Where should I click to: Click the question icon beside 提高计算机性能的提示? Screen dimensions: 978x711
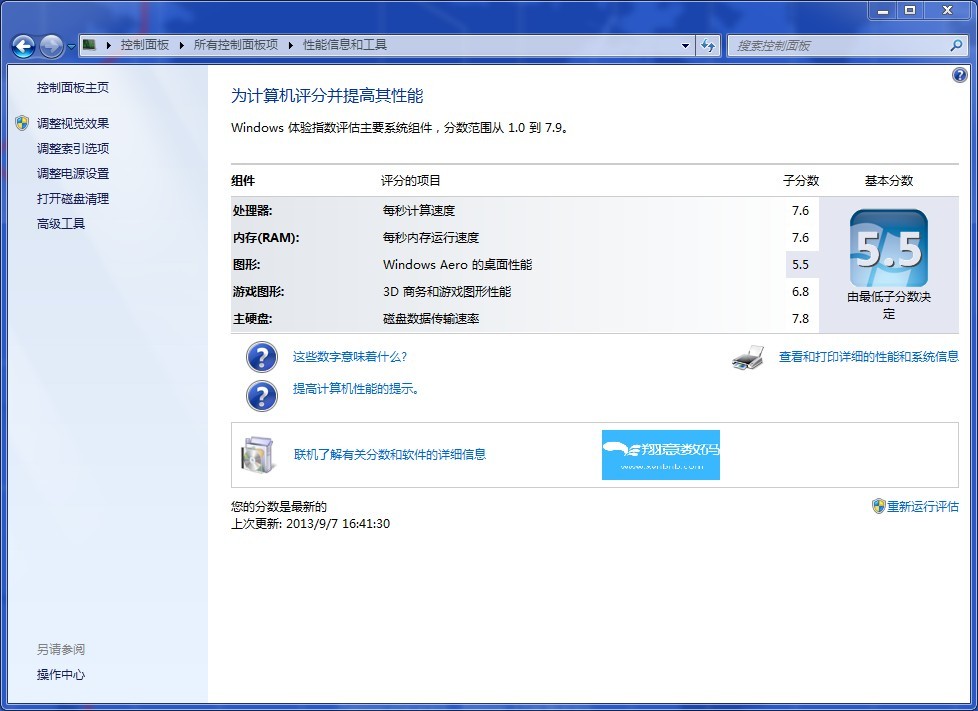pyautogui.click(x=262, y=396)
